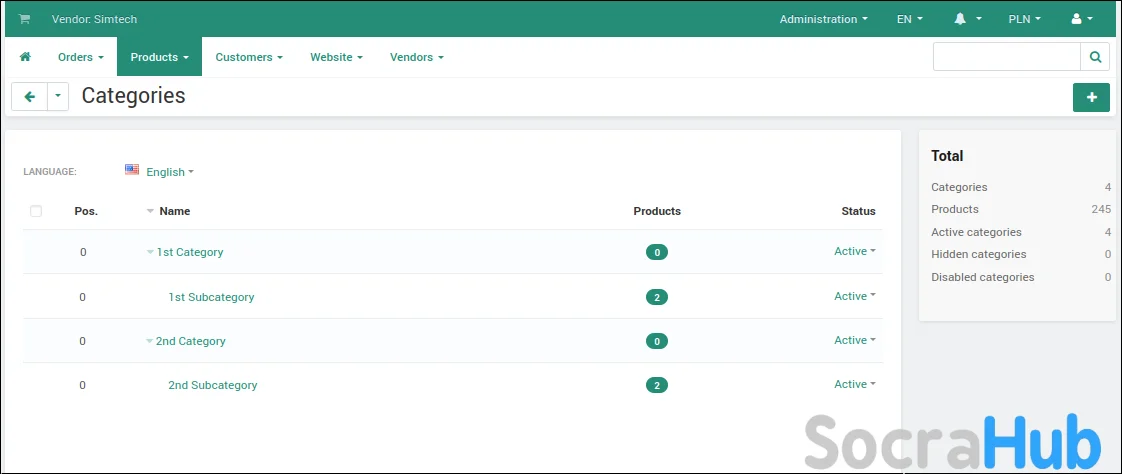1122x474 pixels.
Task: Toggle the select all categories checkbox
Action: pyautogui.click(x=36, y=211)
